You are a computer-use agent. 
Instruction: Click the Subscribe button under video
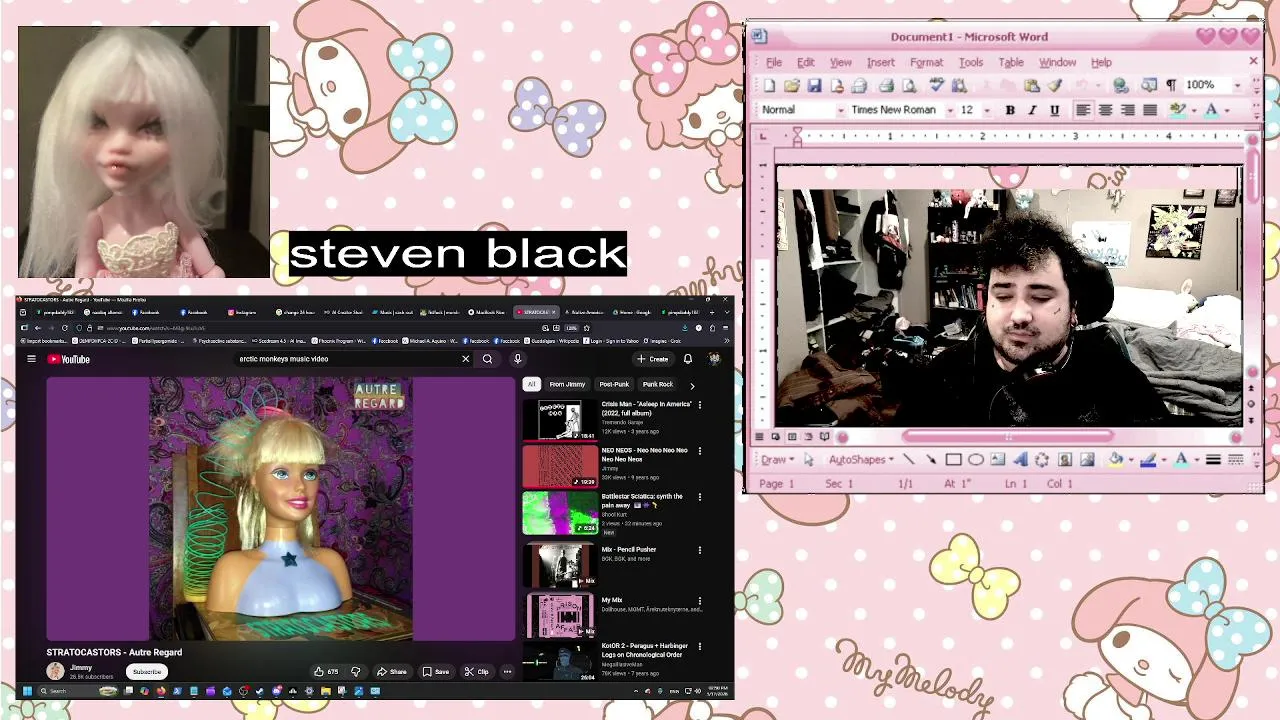[147, 672]
